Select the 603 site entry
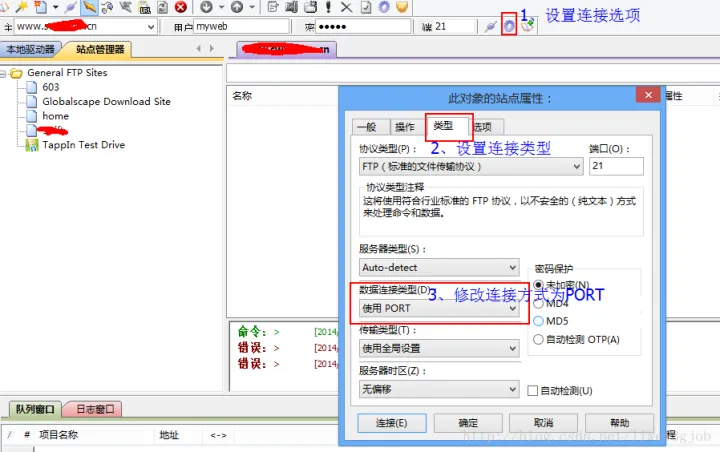 [51, 87]
